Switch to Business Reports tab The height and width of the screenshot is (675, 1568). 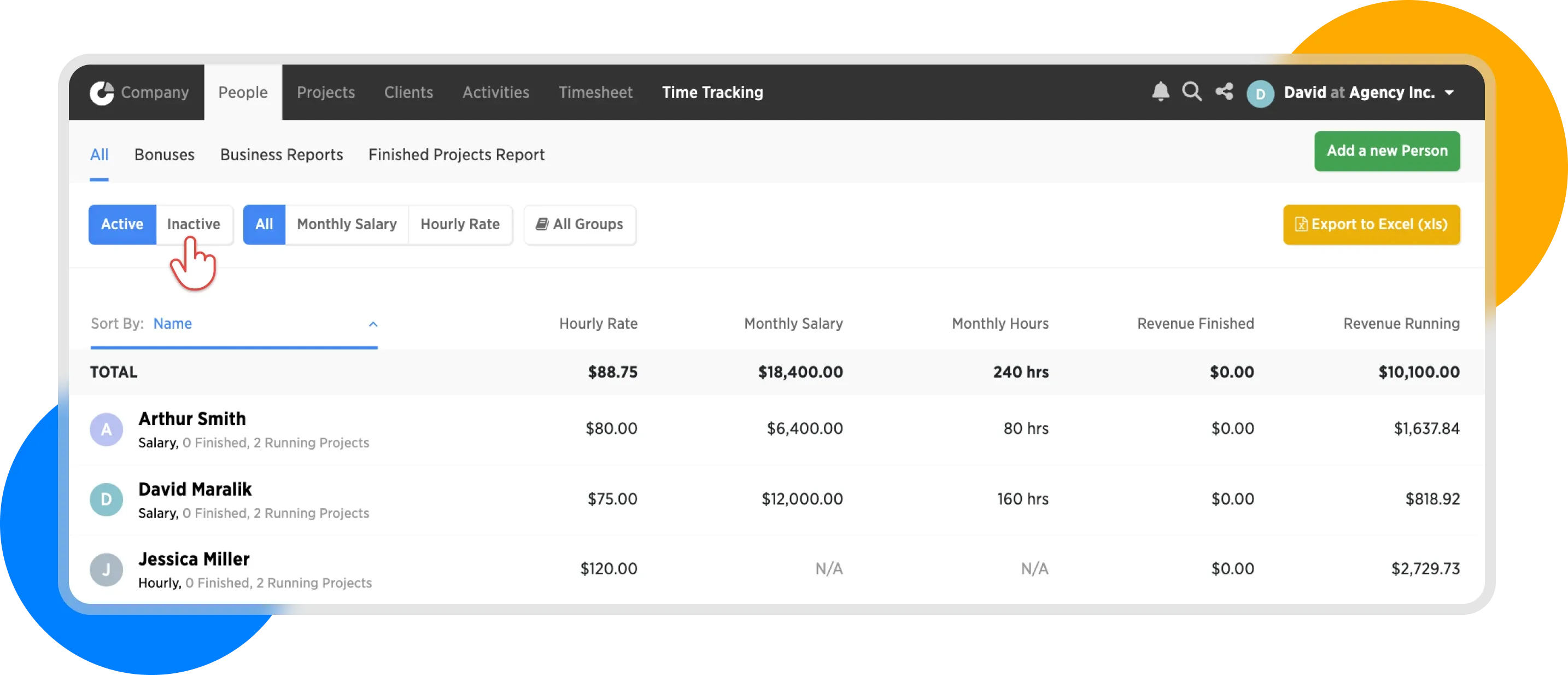click(x=281, y=155)
